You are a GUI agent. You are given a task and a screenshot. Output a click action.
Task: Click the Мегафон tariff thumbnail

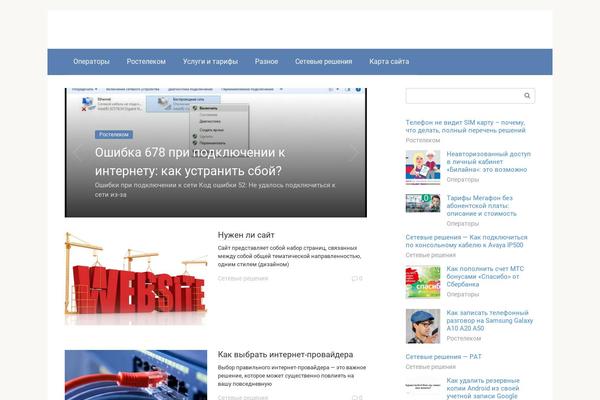[x=423, y=203]
